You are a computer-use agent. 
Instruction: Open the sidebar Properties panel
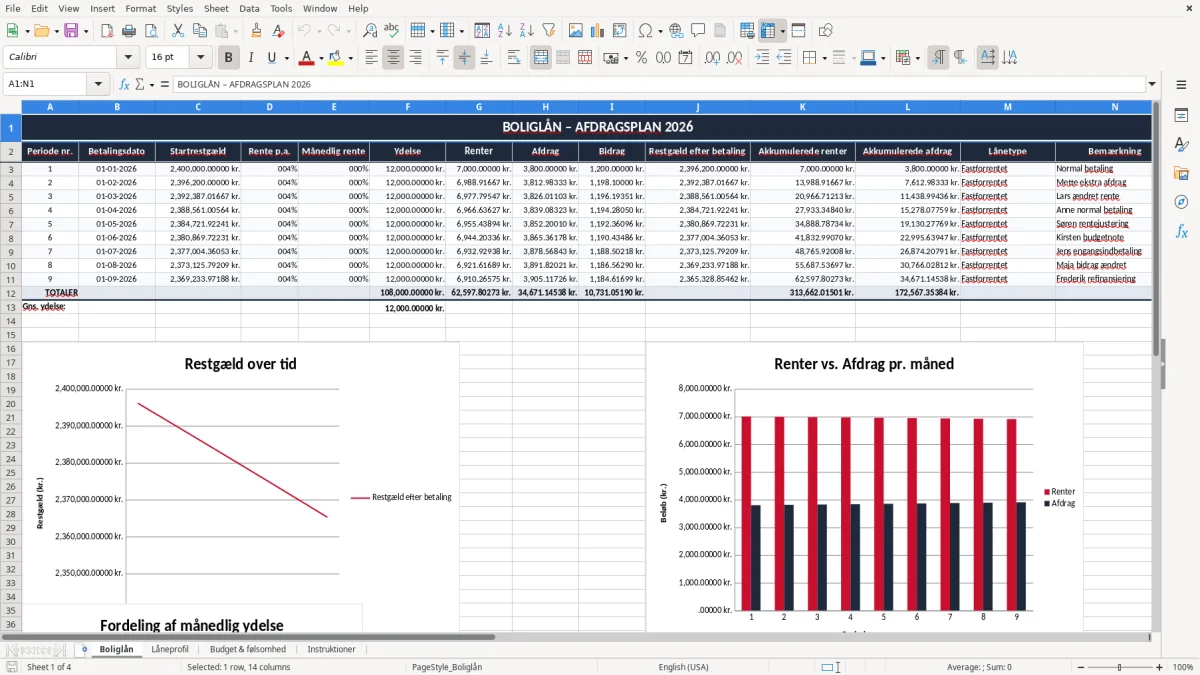(x=1181, y=116)
